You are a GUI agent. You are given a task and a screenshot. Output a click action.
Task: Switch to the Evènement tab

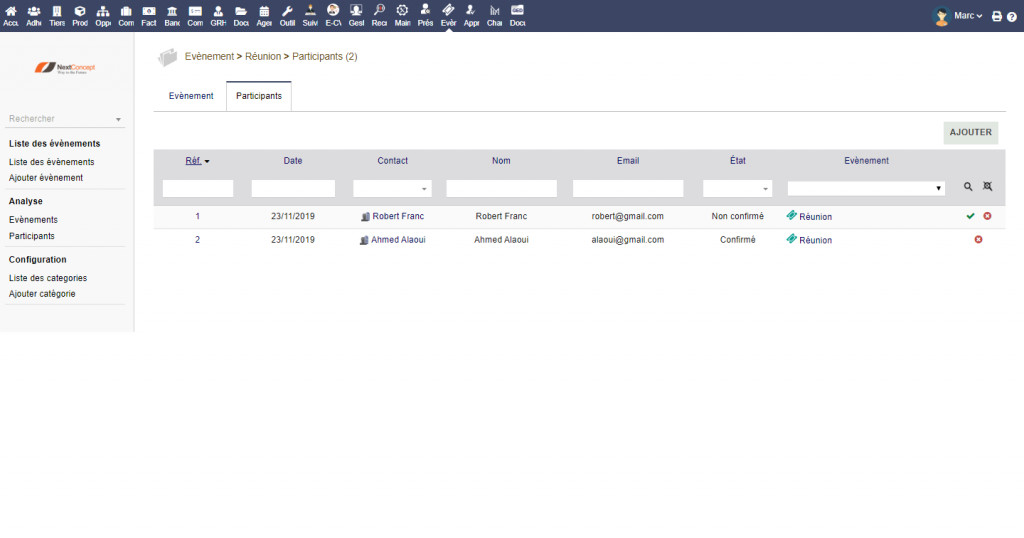tap(190, 96)
